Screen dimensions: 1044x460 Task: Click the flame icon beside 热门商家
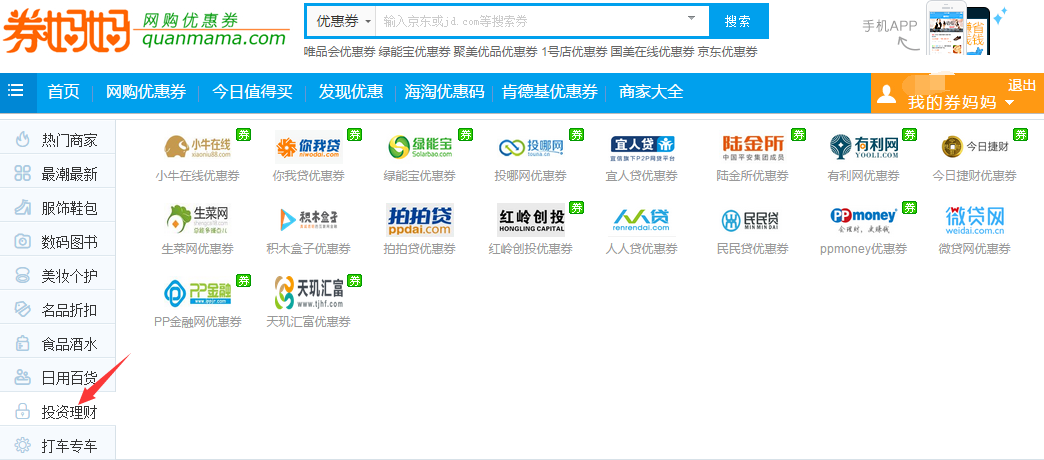pyautogui.click(x=23, y=140)
